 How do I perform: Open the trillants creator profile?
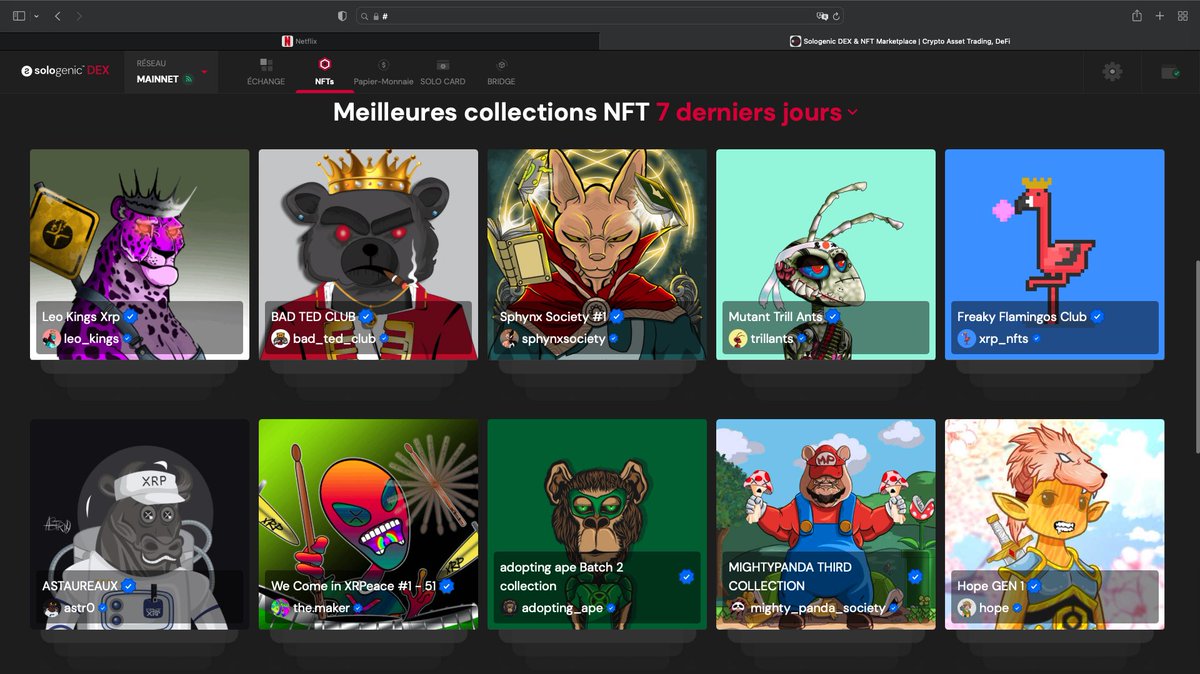[772, 339]
